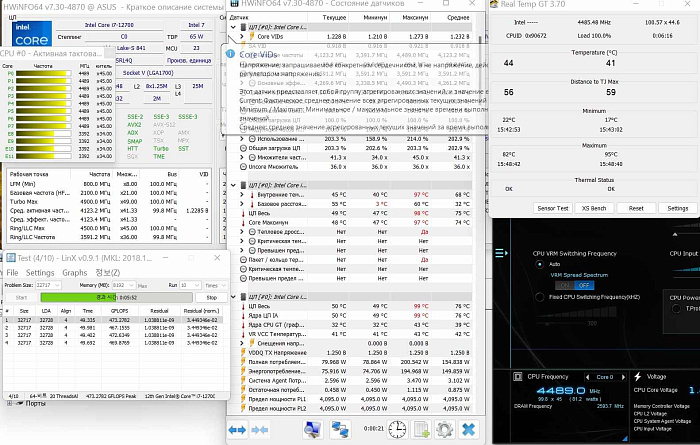This screenshot has width=700, height=445.
Task: Open the File menu in LinX
Action: click(x=12, y=272)
